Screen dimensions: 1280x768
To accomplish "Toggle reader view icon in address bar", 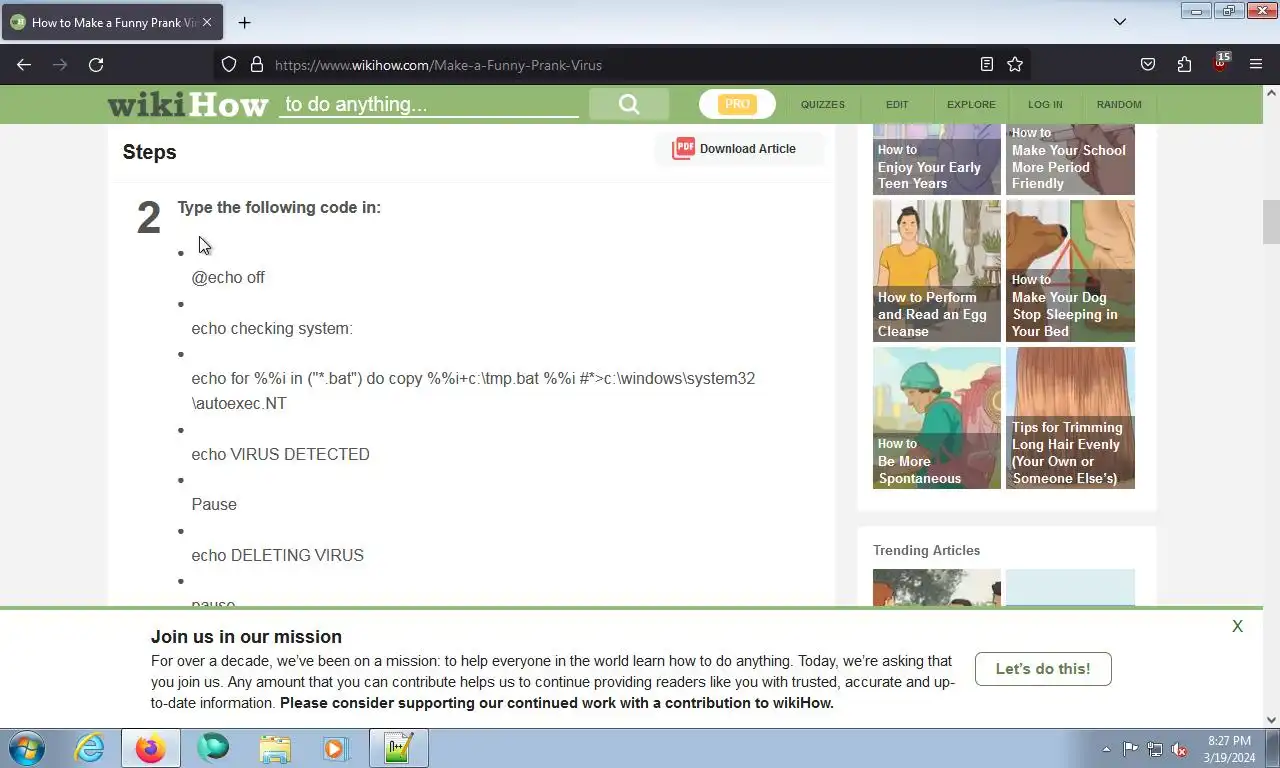I will click(x=986, y=65).
